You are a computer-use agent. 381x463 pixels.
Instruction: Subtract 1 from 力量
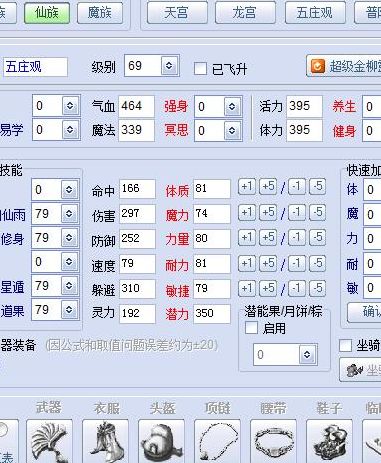296,238
